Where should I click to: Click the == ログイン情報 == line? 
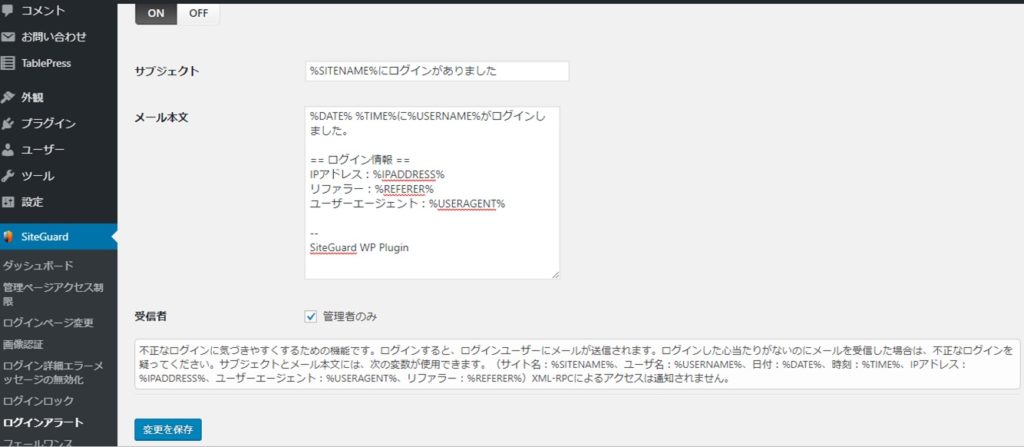click(x=360, y=159)
